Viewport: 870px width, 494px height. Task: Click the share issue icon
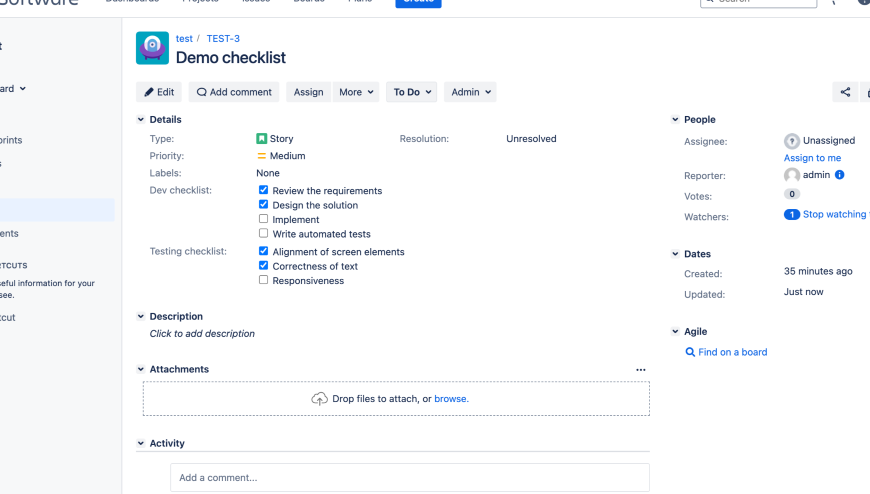(845, 92)
